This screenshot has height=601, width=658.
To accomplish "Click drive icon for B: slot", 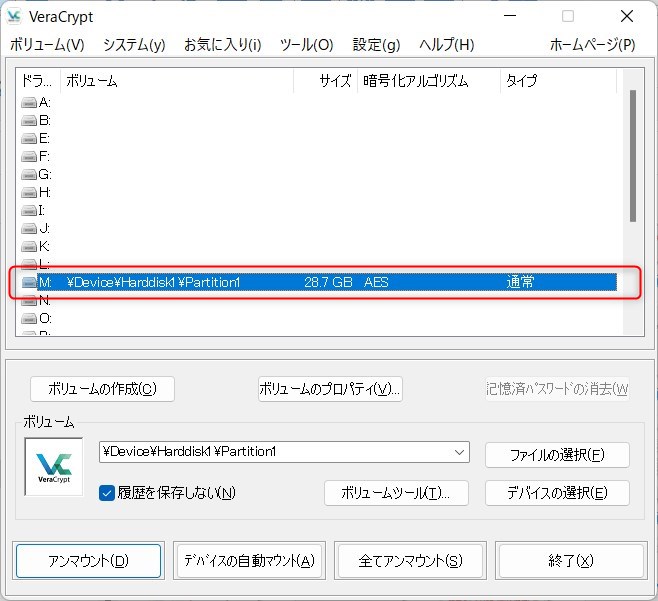I will 29,121.
